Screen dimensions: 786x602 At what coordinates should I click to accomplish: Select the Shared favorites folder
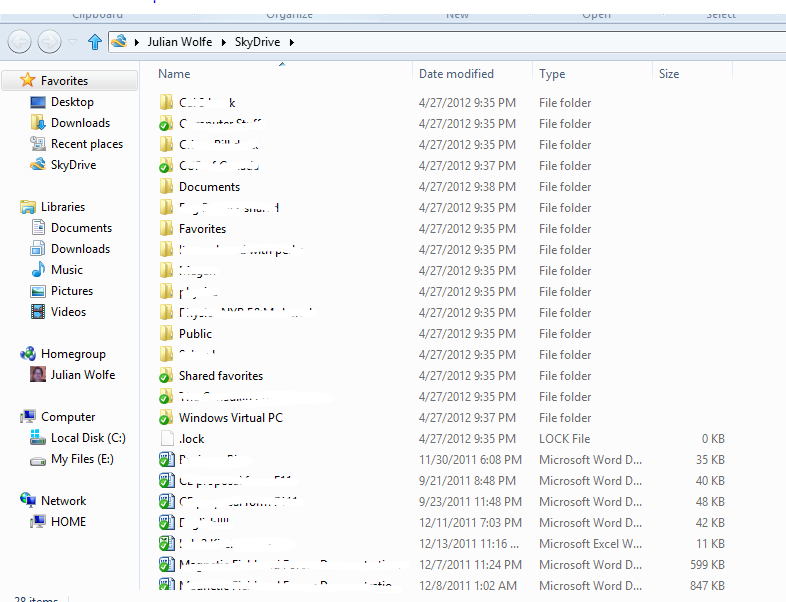click(x=221, y=376)
